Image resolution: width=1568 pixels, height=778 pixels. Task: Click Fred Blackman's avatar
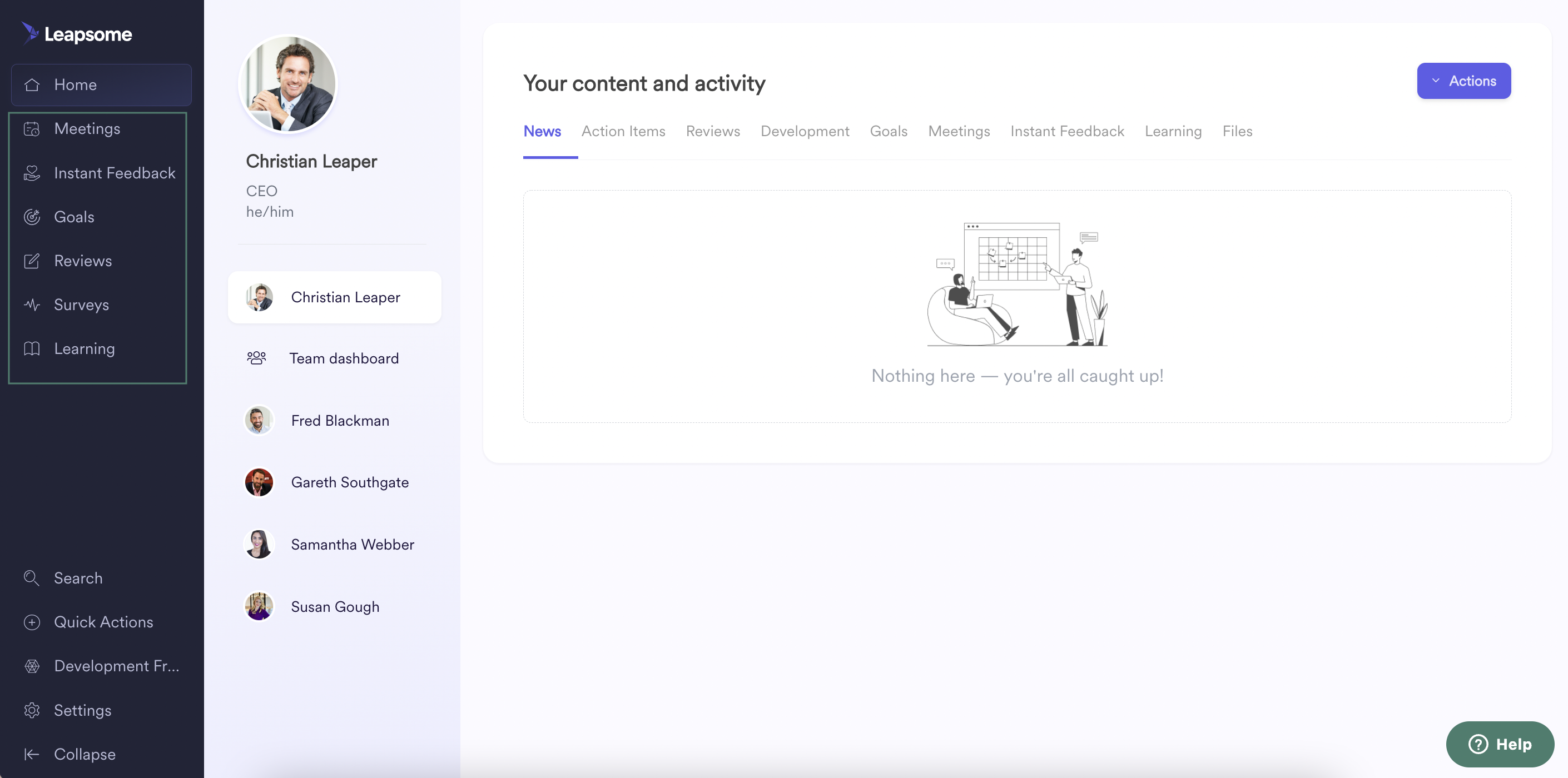[x=259, y=420]
